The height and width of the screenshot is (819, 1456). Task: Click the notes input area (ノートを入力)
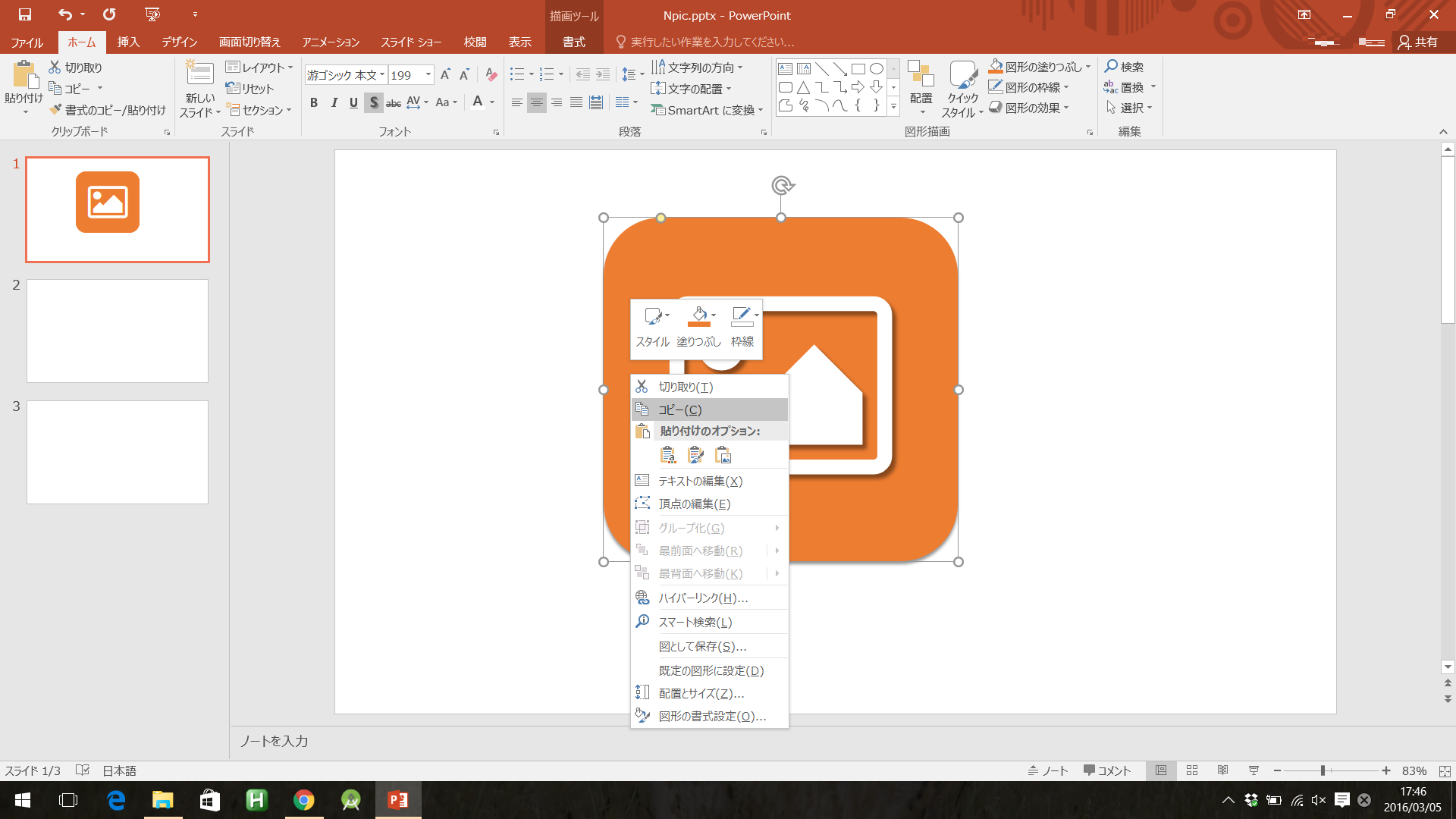[834, 741]
